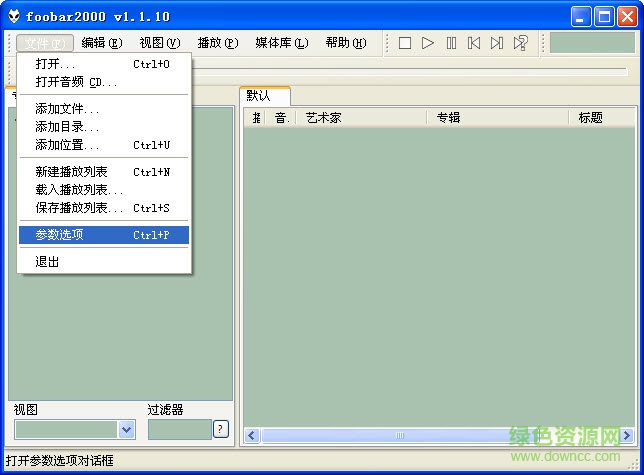The width and height of the screenshot is (644, 475).
Task: Minimize the foobar2000 window
Action: 581,17
